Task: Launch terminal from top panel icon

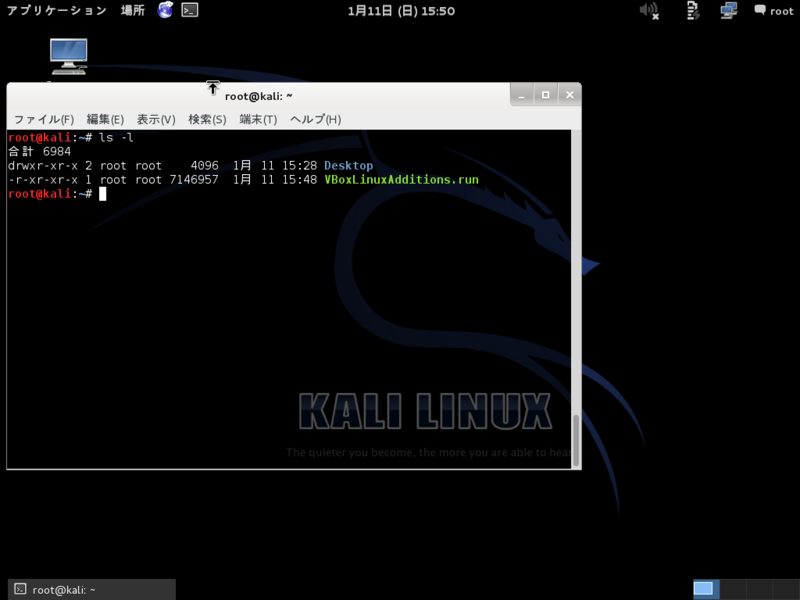Action: click(x=190, y=10)
